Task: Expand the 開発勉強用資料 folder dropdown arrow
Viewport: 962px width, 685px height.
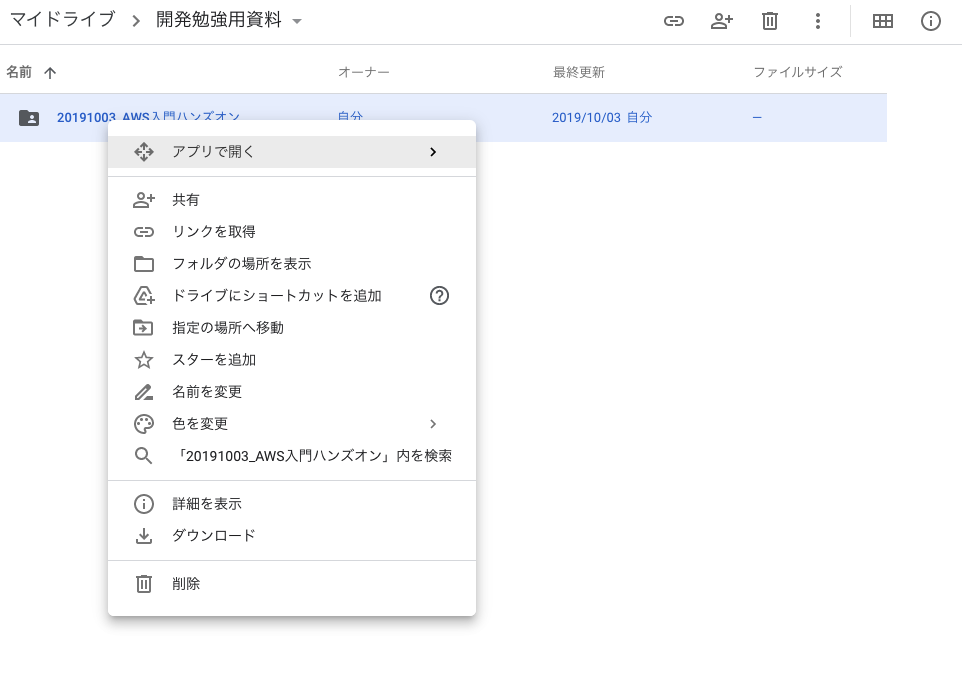Action: click(297, 22)
